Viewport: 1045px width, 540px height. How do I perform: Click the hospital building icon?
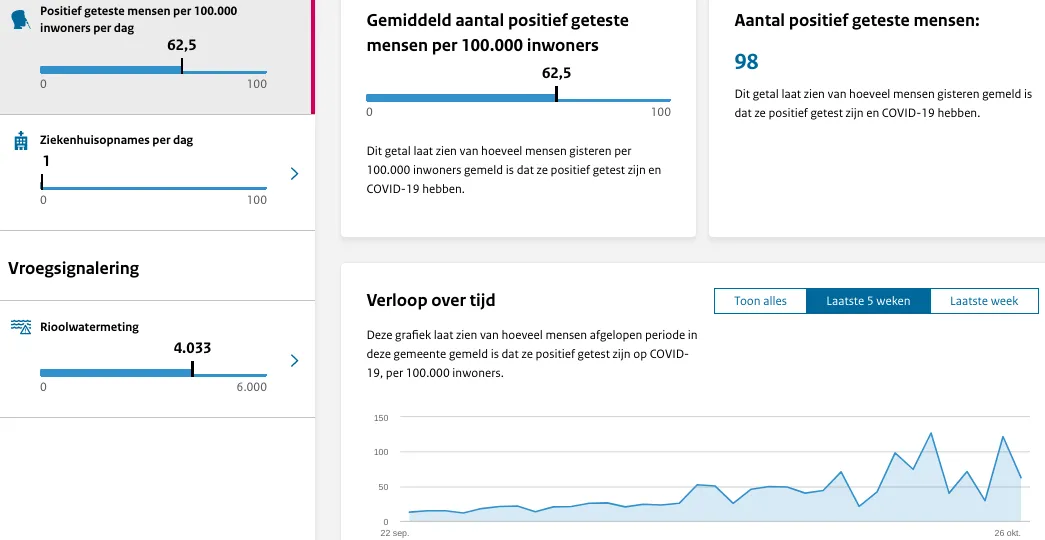pyautogui.click(x=20, y=141)
